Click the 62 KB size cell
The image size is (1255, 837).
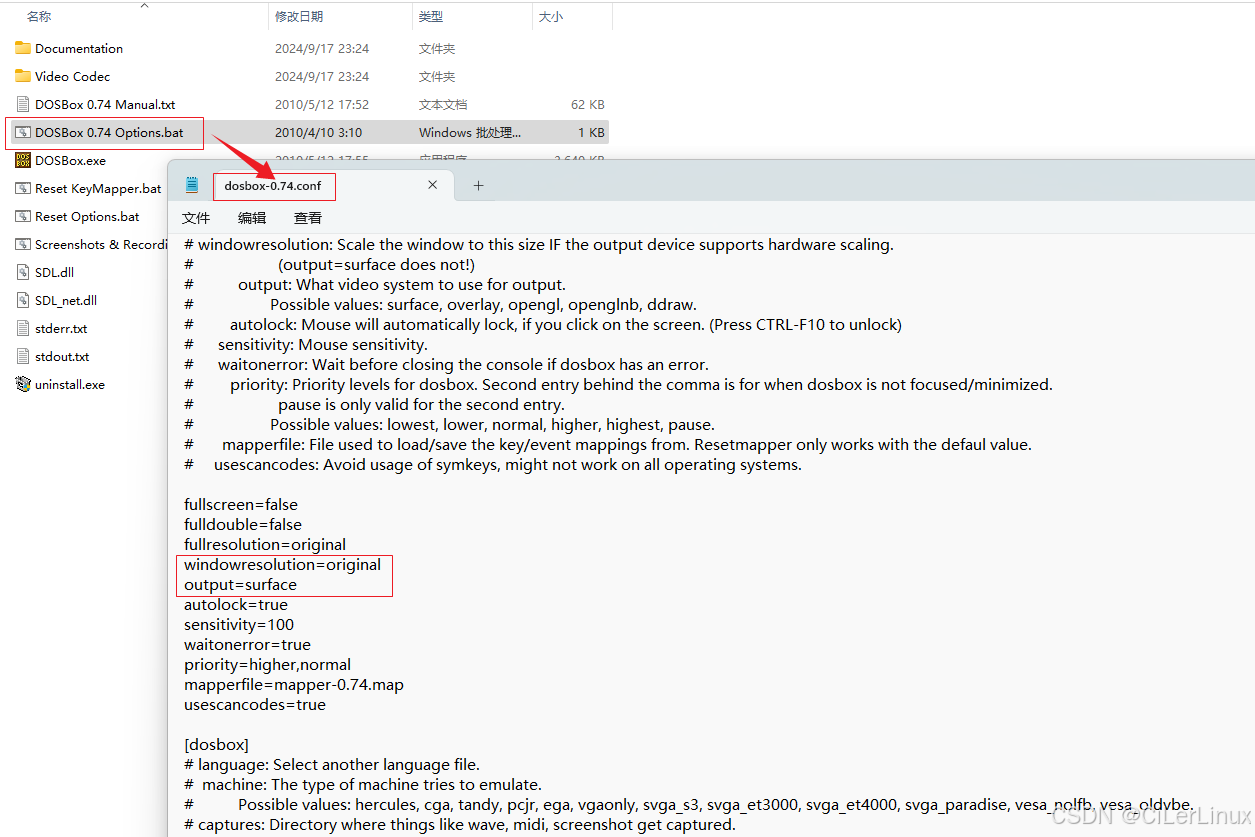[588, 104]
